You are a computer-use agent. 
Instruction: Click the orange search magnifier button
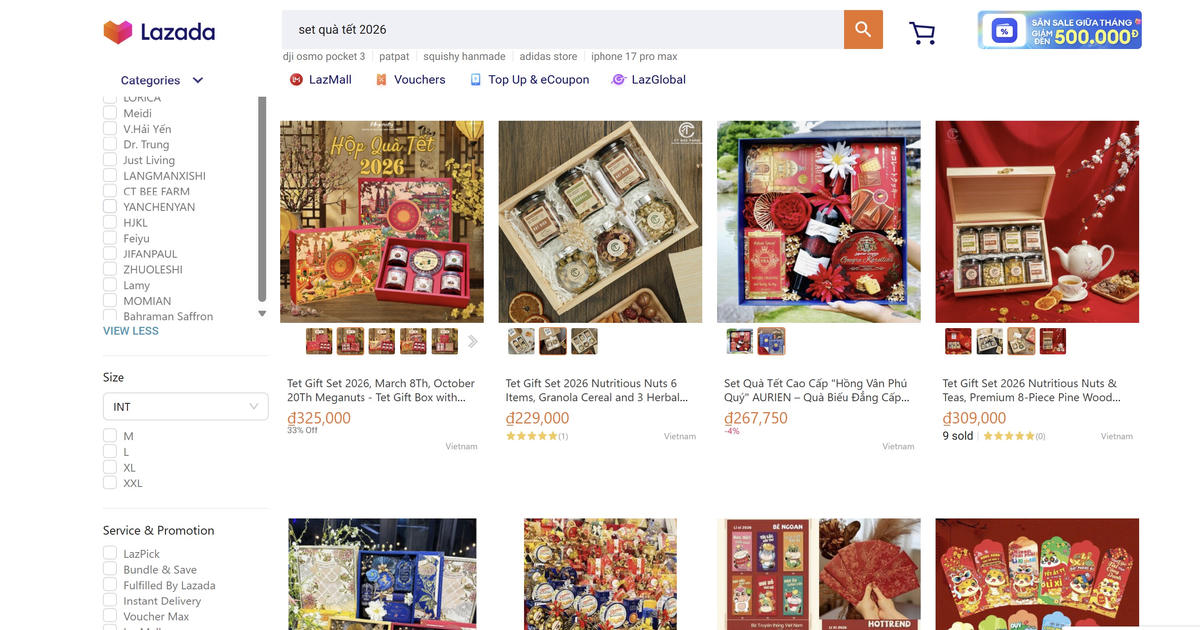863,29
